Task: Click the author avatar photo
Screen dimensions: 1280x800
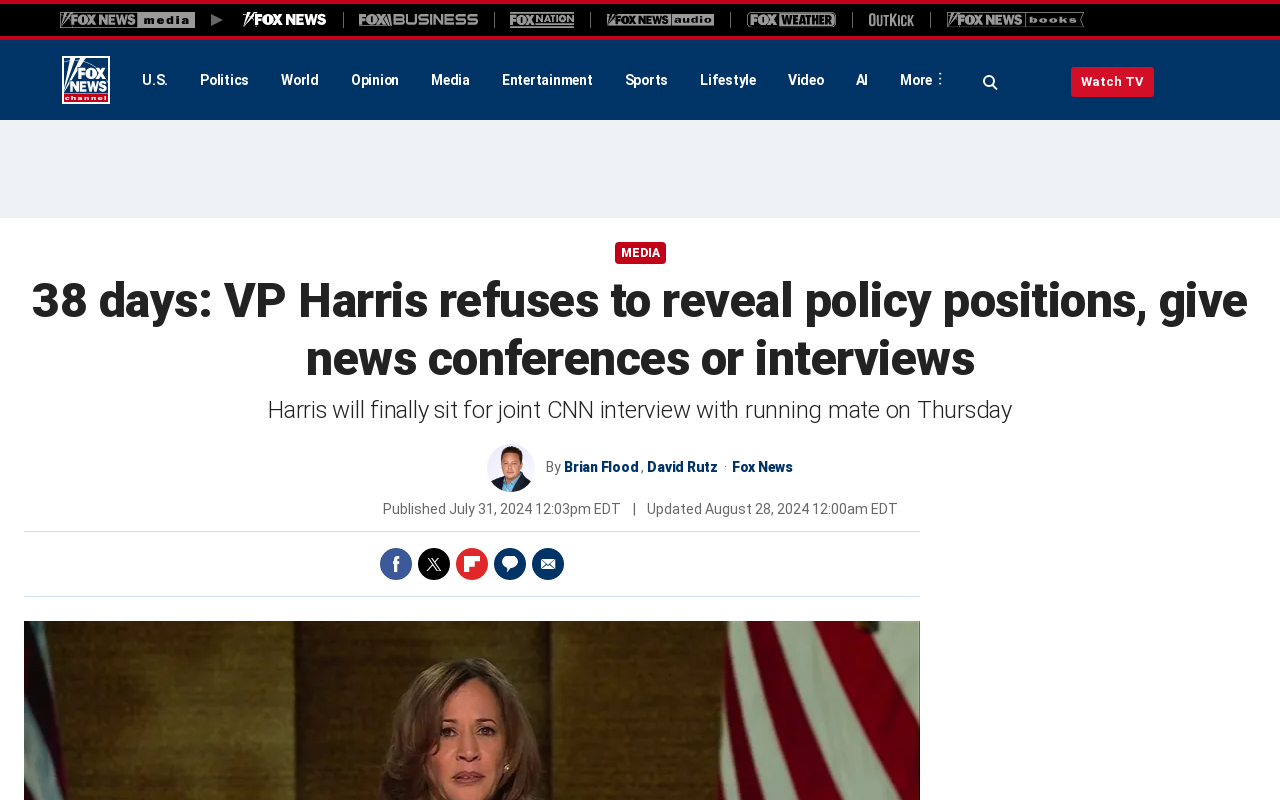Action: click(511, 468)
